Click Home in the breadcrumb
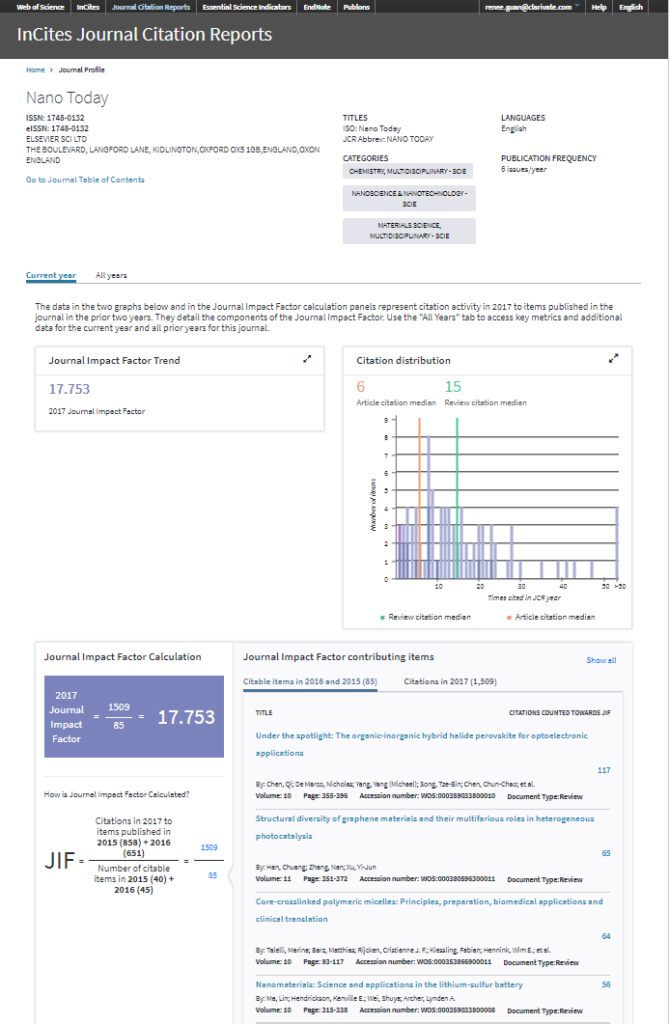Viewport: 669px width, 1024px height. tap(35, 70)
